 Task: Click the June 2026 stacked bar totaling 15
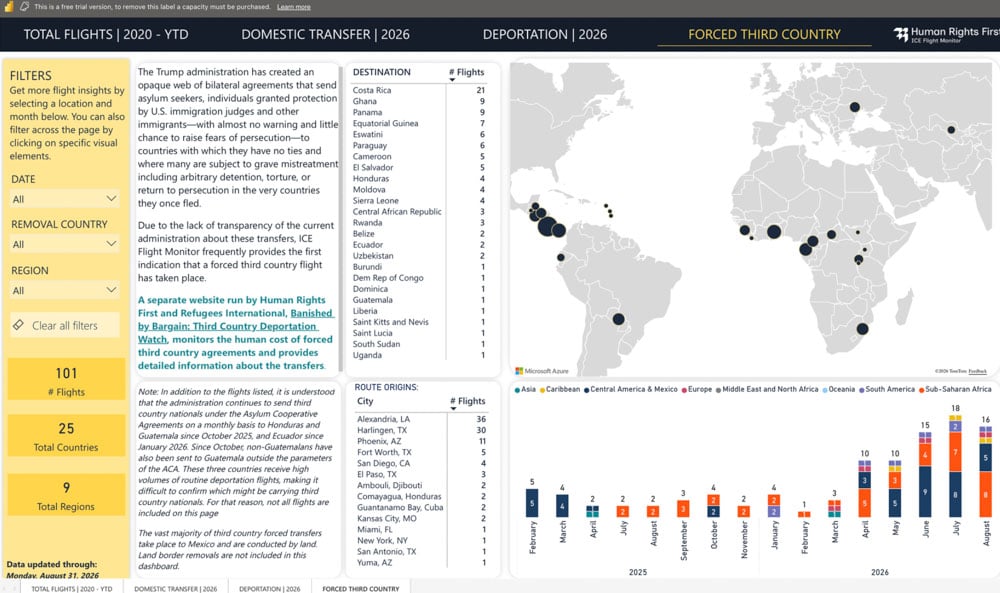pos(925,474)
